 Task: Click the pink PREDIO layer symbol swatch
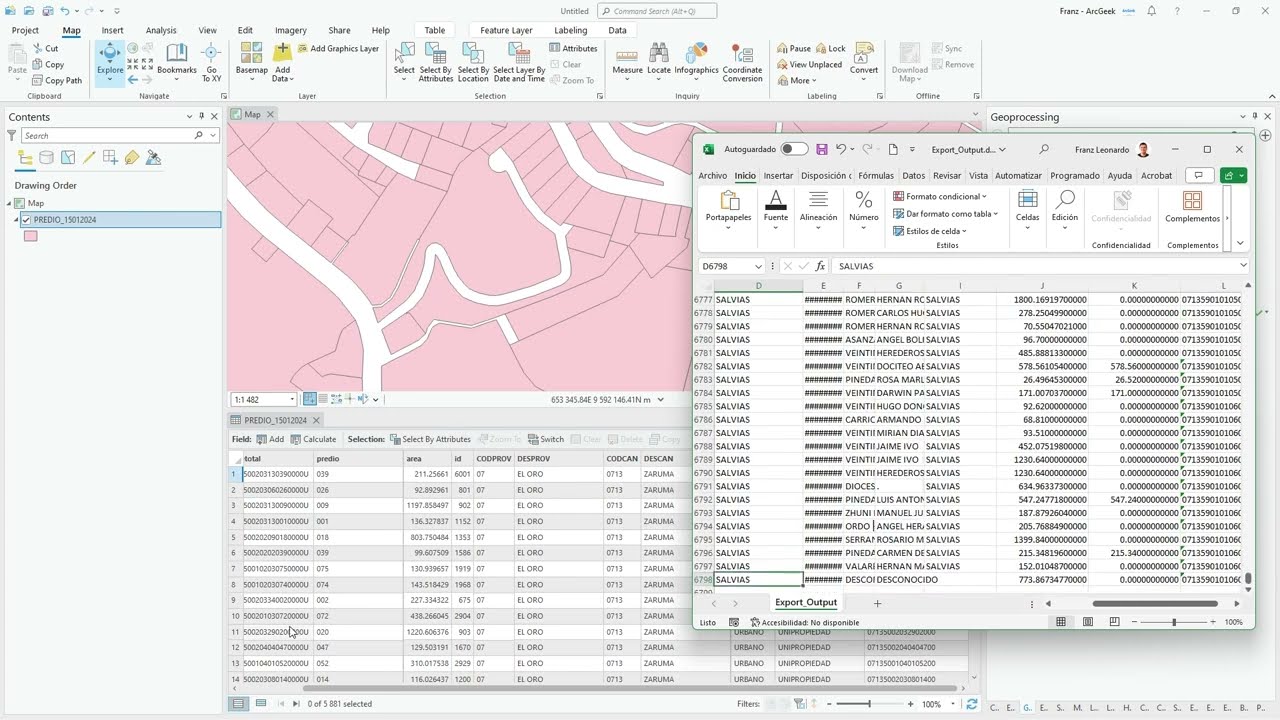pyautogui.click(x=31, y=236)
